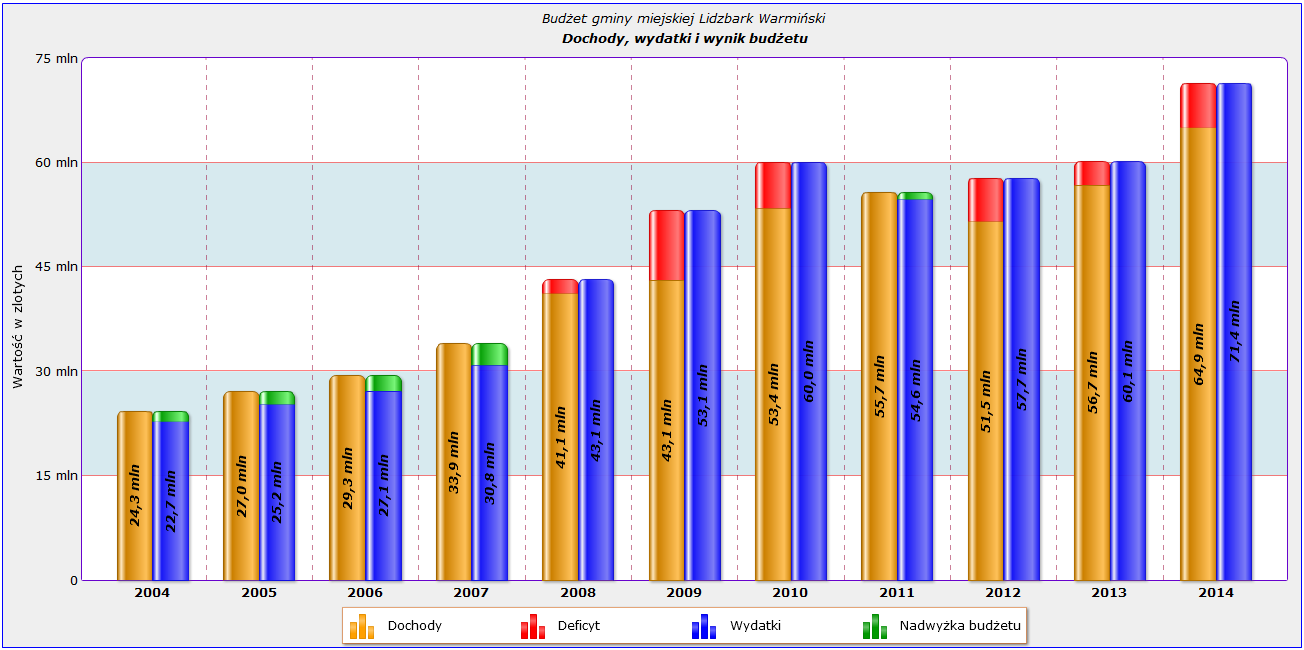
Task: Select the 2010 blue bar labeled 60,0 mln
Action: (x=809, y=371)
